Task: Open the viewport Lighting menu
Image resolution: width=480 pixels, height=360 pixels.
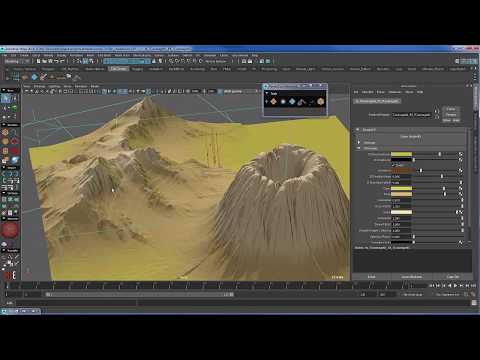Action: tap(54, 86)
